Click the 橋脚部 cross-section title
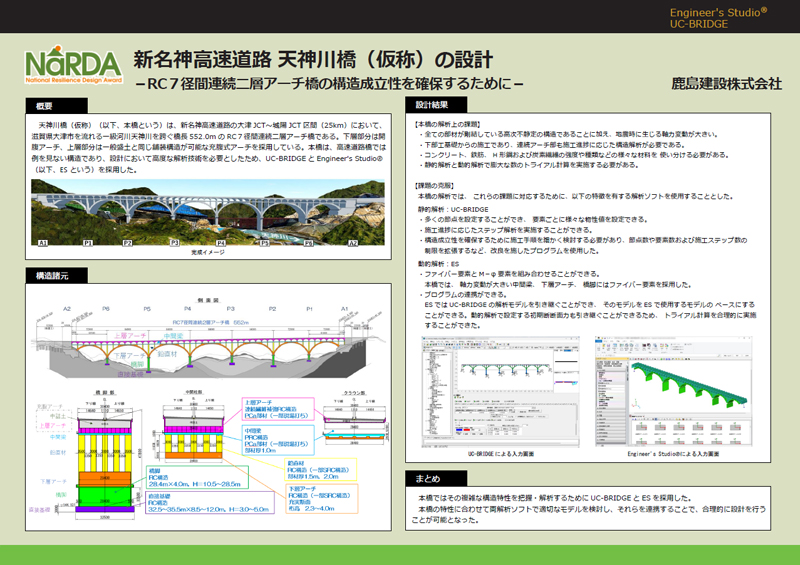This screenshot has height=565, width=800. pyautogui.click(x=105, y=392)
